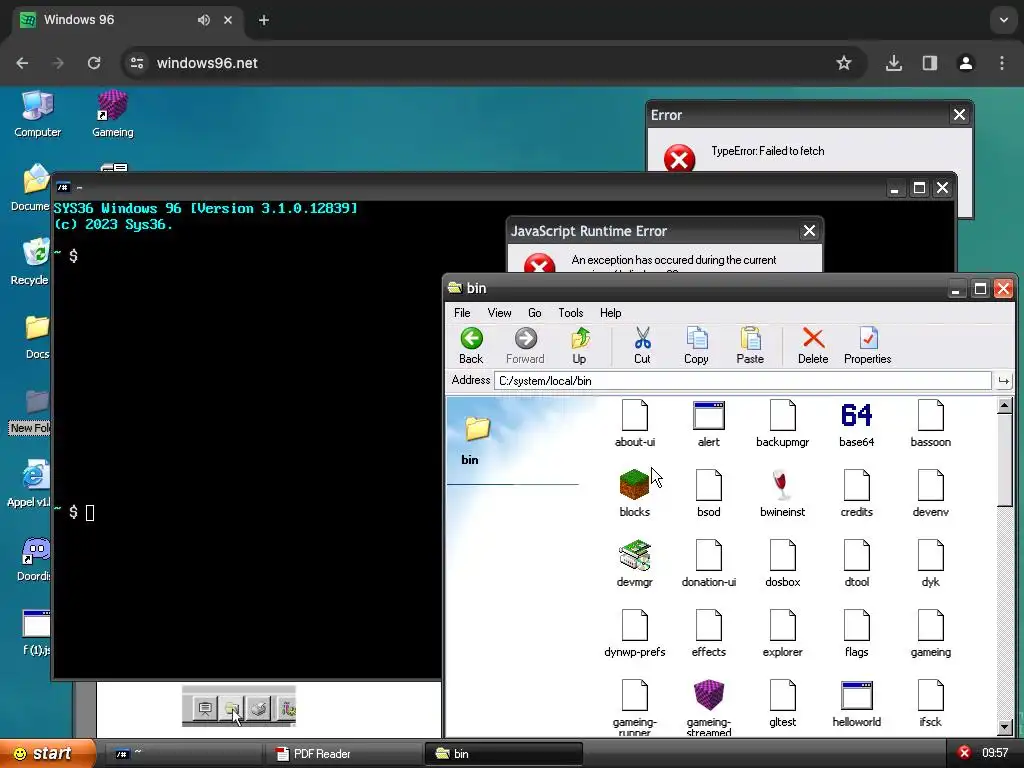Open the Chrome three-dot menu
The height and width of the screenshot is (768, 1024).
pos(1002,63)
